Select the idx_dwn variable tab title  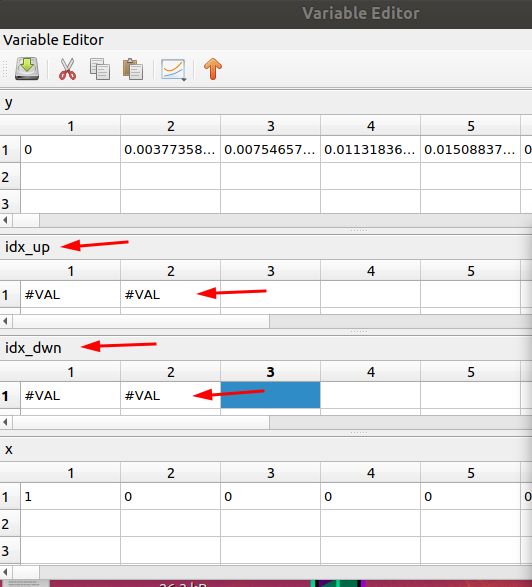tap(33, 348)
